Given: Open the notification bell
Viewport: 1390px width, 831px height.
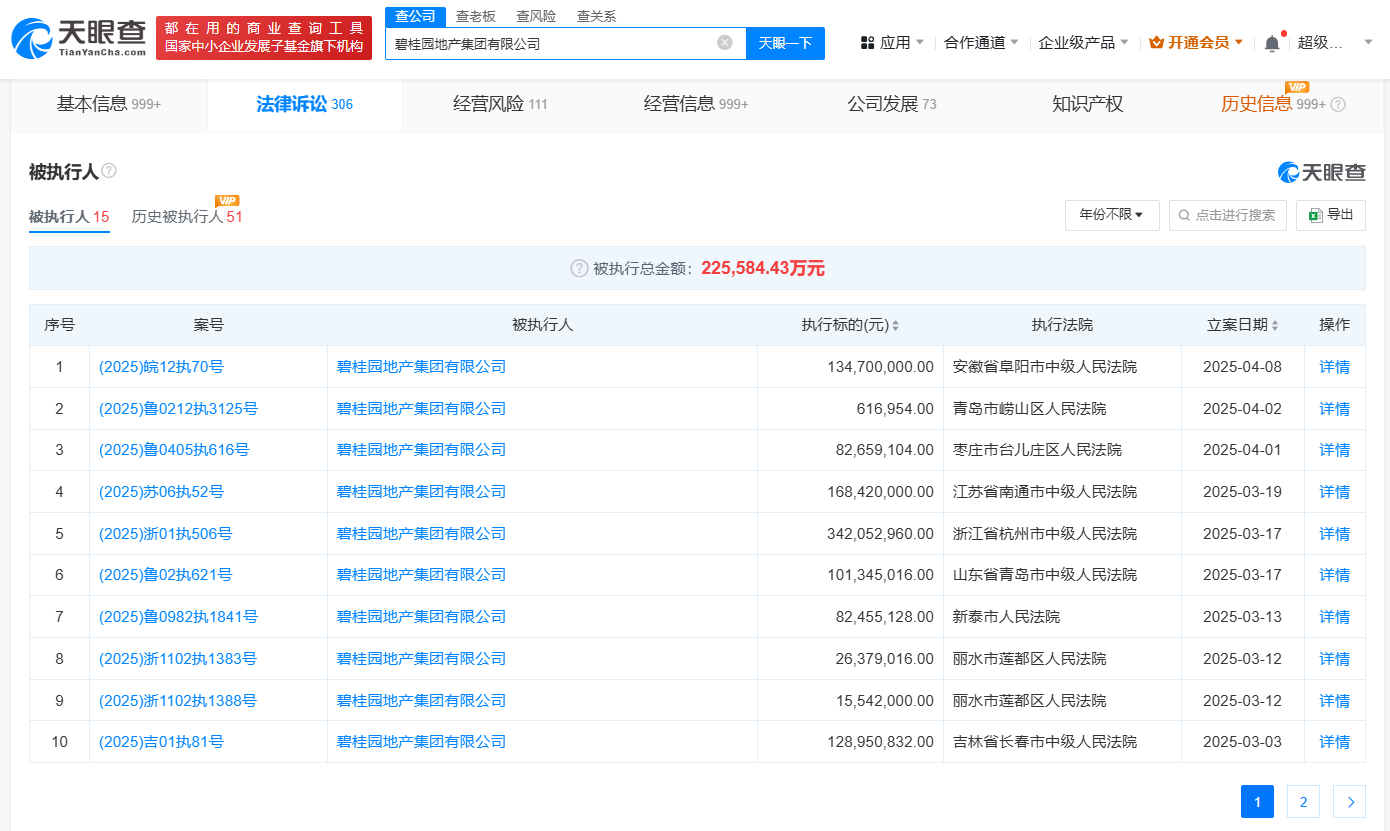Looking at the screenshot, I should tap(1272, 43).
